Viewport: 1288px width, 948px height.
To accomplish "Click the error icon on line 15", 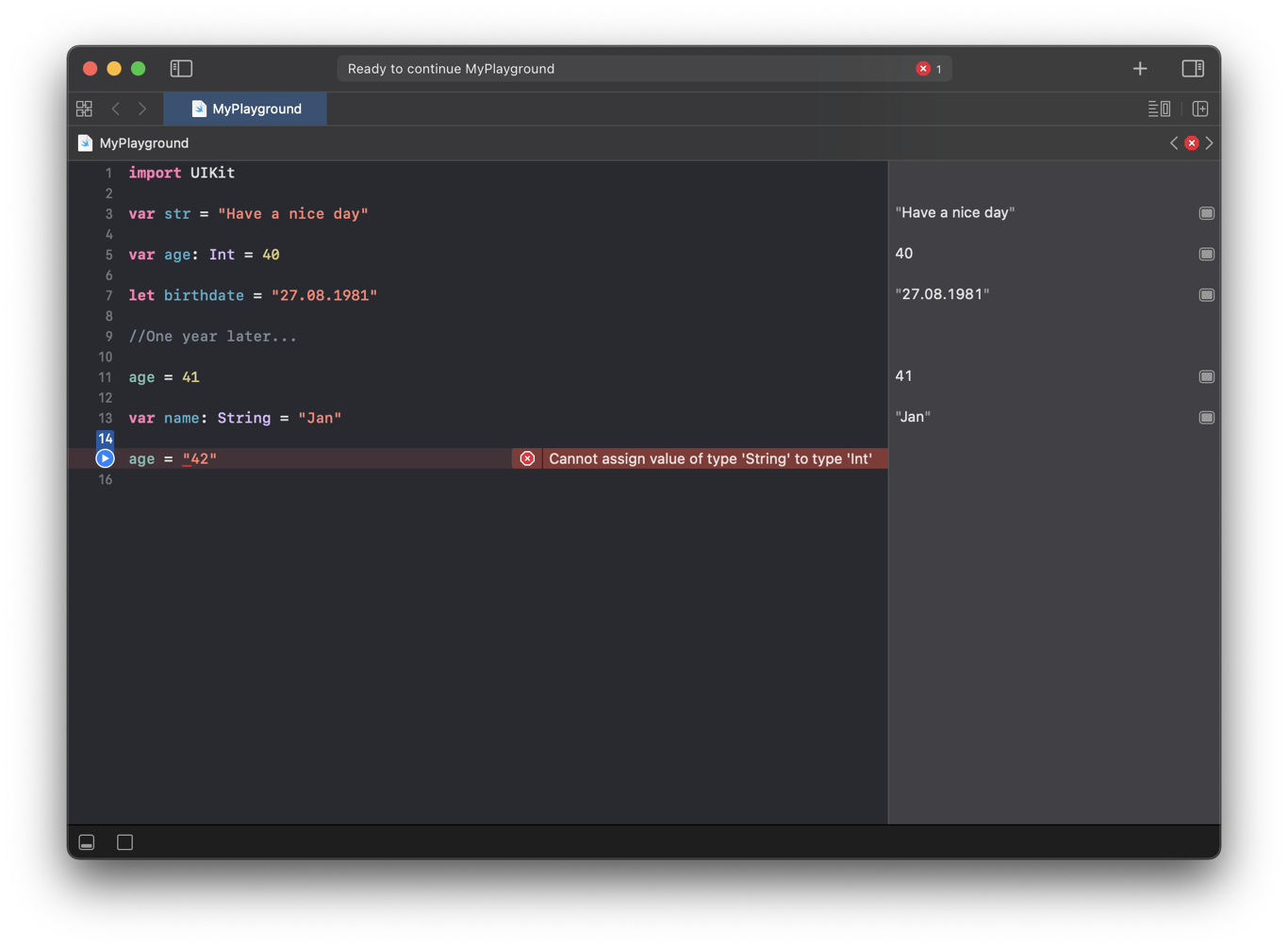I will click(x=527, y=458).
